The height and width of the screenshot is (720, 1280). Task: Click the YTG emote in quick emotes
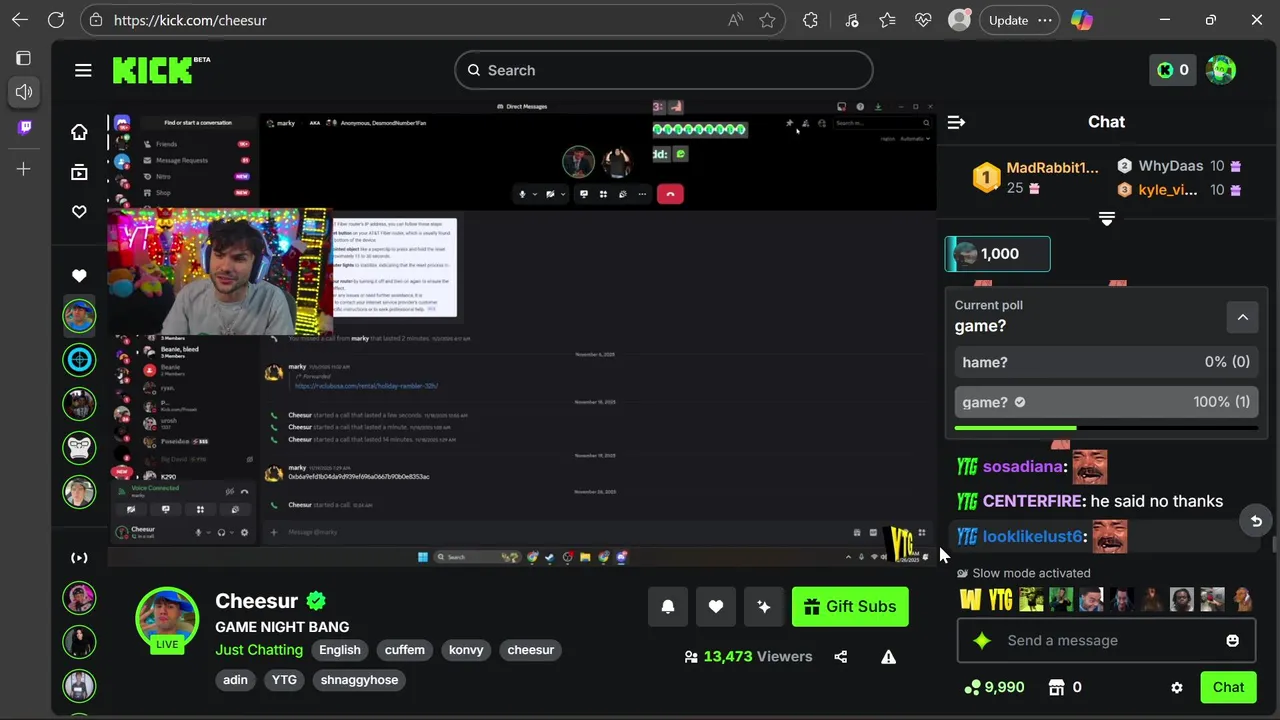pyautogui.click(x=1000, y=599)
